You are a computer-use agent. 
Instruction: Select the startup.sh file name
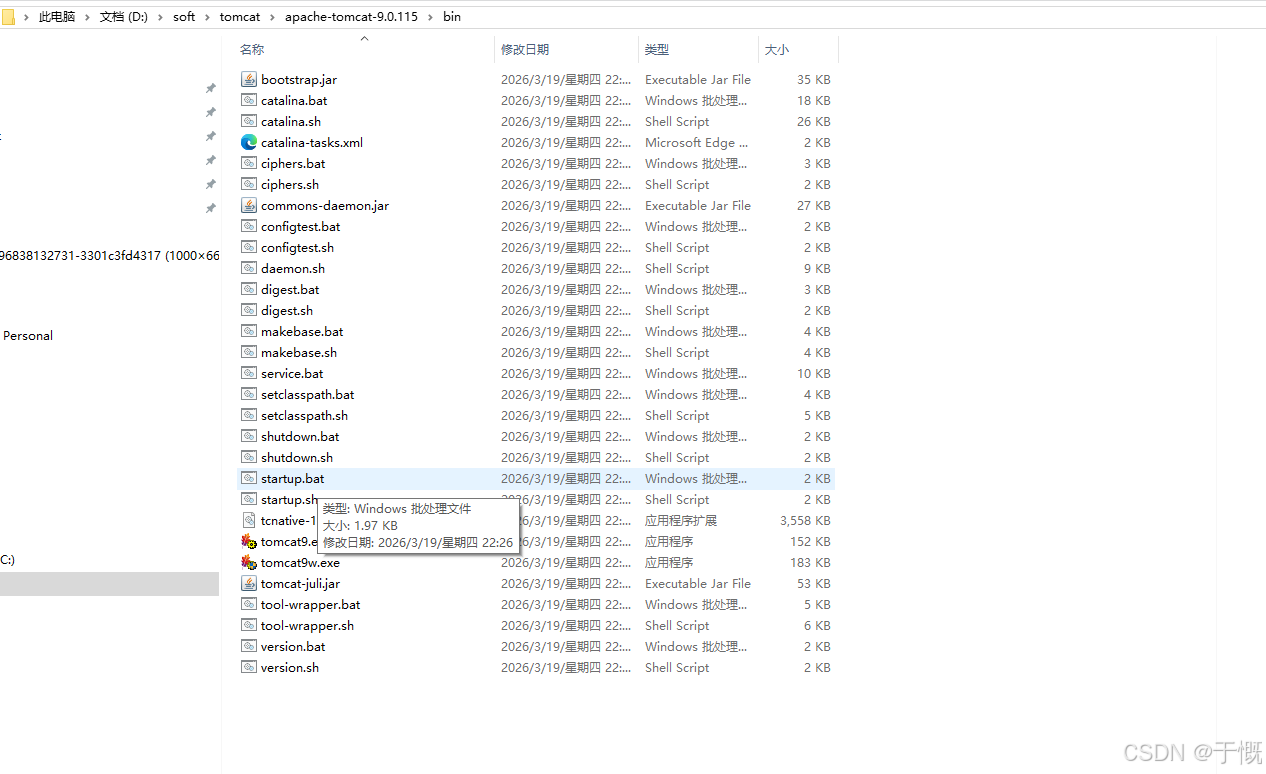click(x=290, y=499)
